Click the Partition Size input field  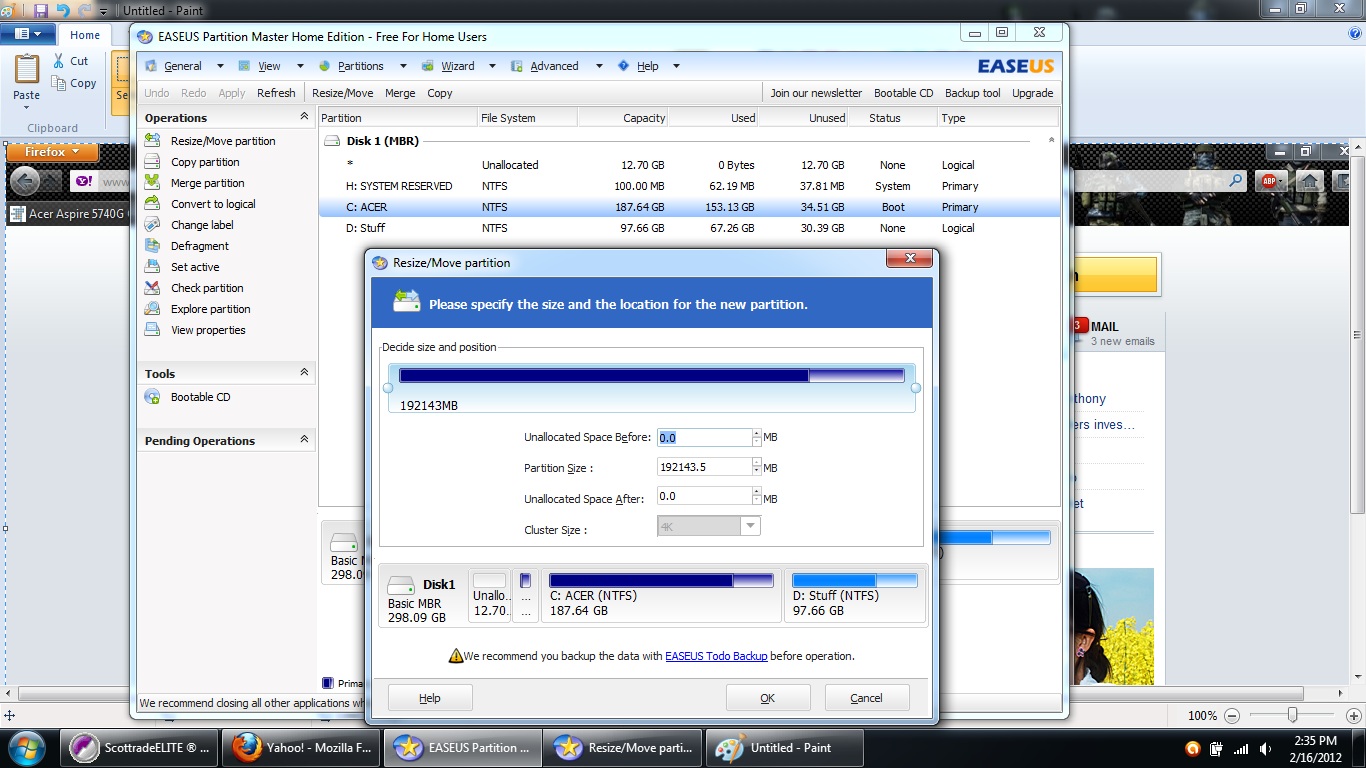[704, 467]
